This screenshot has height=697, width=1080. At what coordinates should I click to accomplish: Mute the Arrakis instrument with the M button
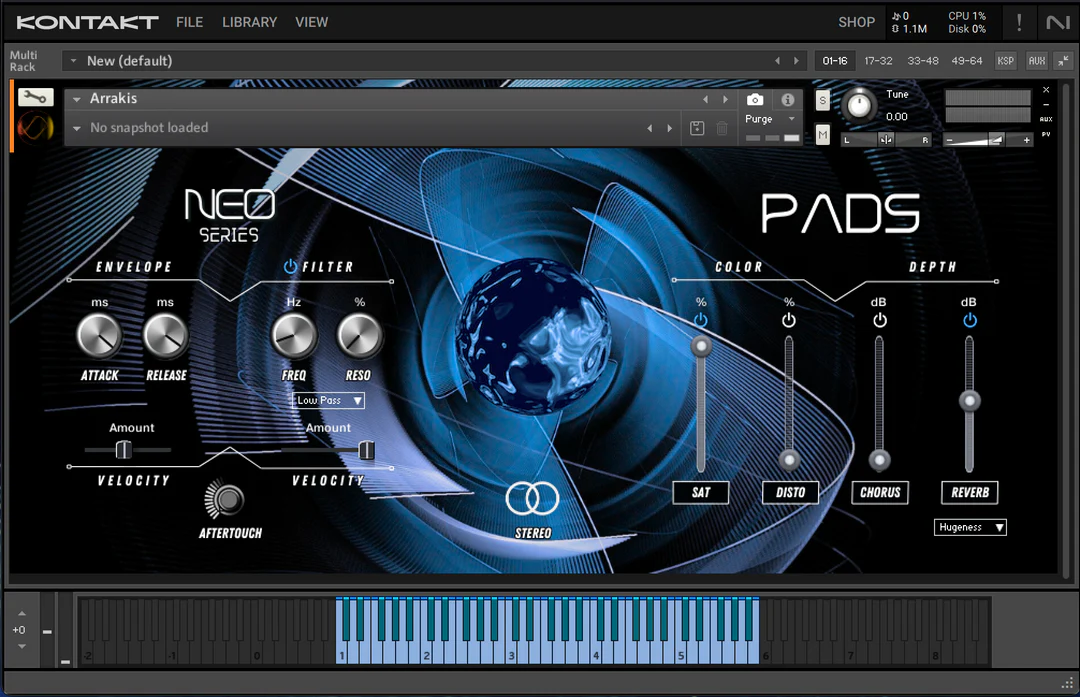[821, 134]
